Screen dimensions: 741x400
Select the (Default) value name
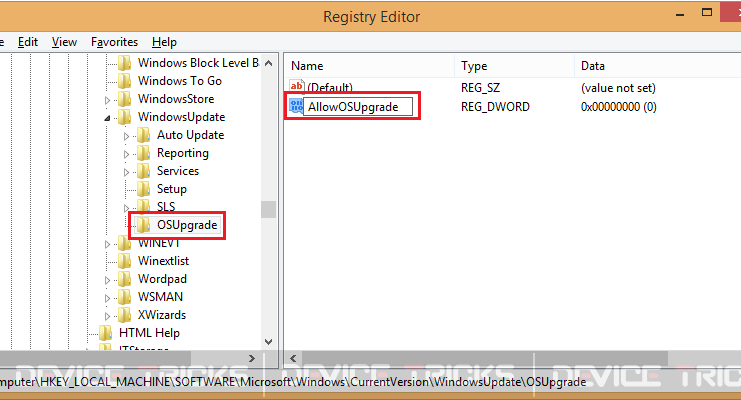tap(330, 87)
